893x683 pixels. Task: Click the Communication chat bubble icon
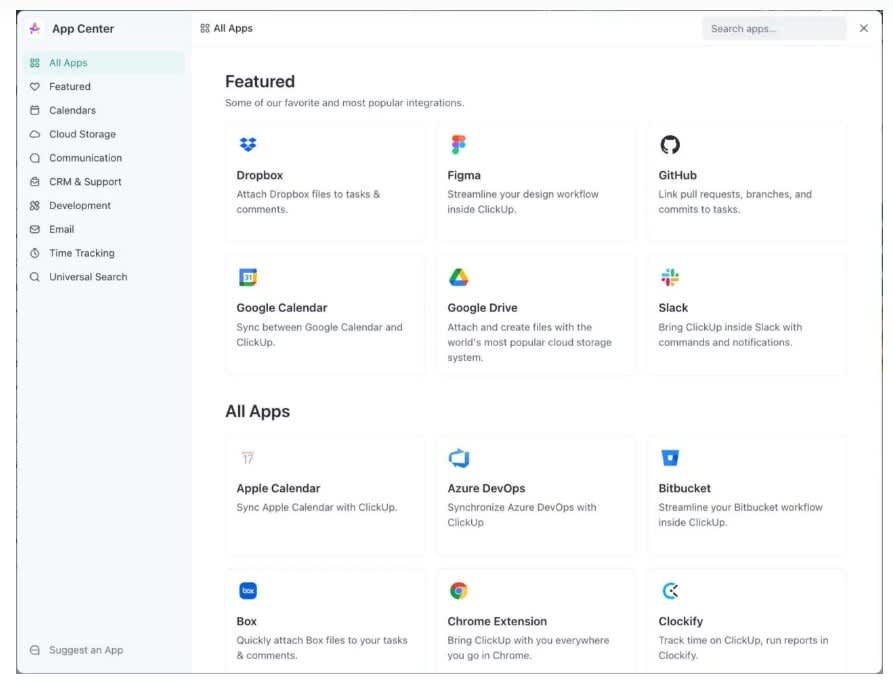click(35, 158)
